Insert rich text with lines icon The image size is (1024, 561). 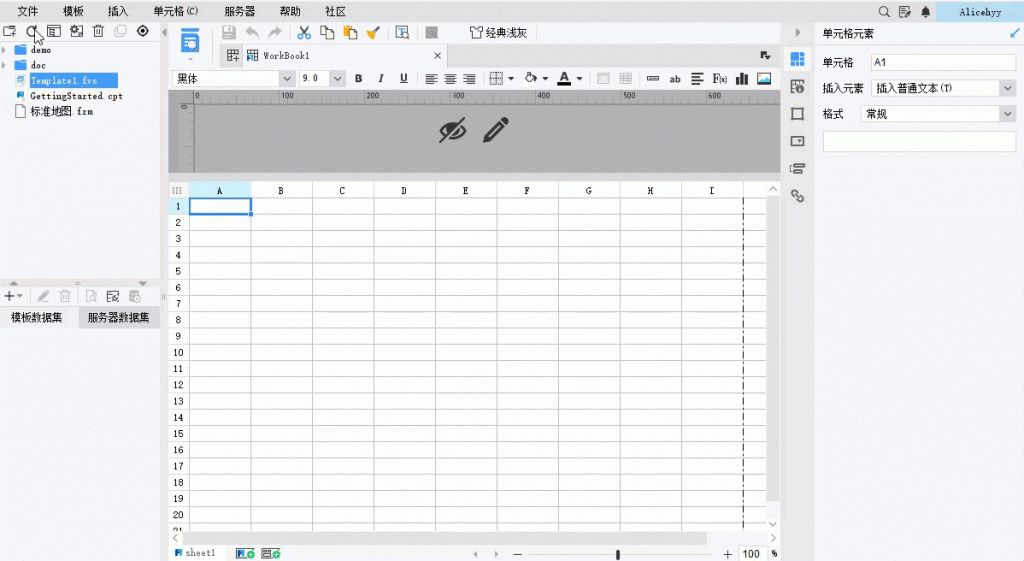point(697,79)
